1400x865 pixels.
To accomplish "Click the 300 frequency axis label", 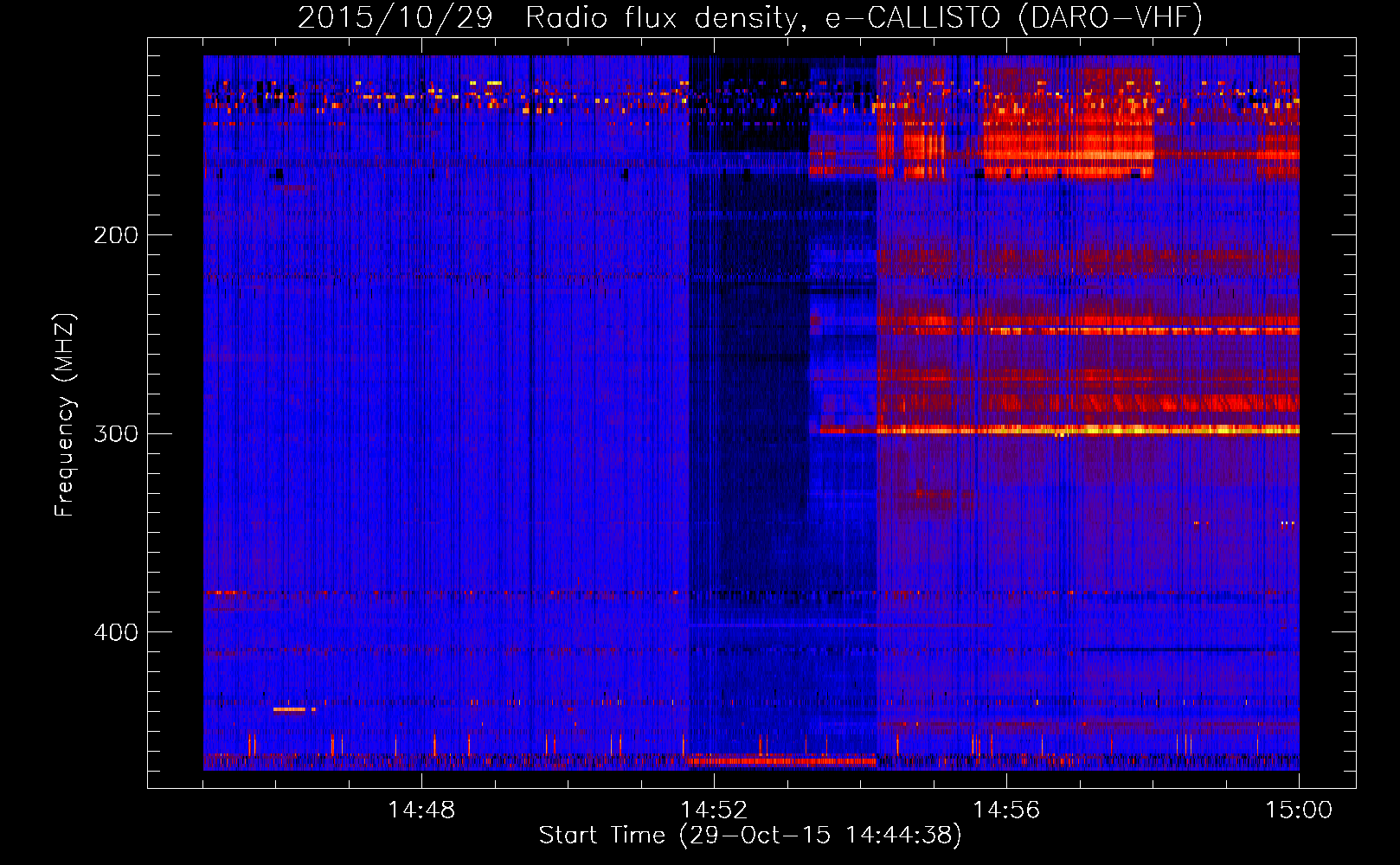I will (116, 433).
